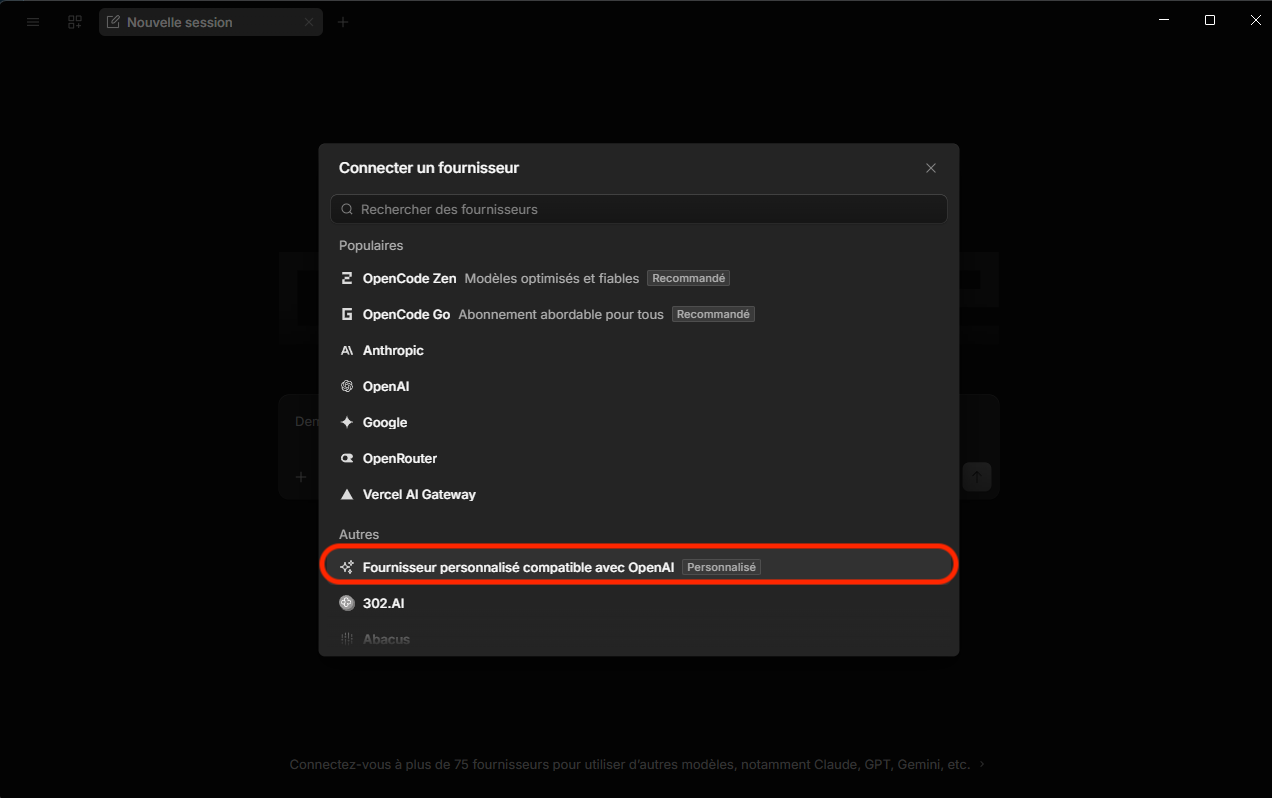The image size is (1272, 798).
Task: Switch to the Nouvelle session tab
Action: point(210,22)
